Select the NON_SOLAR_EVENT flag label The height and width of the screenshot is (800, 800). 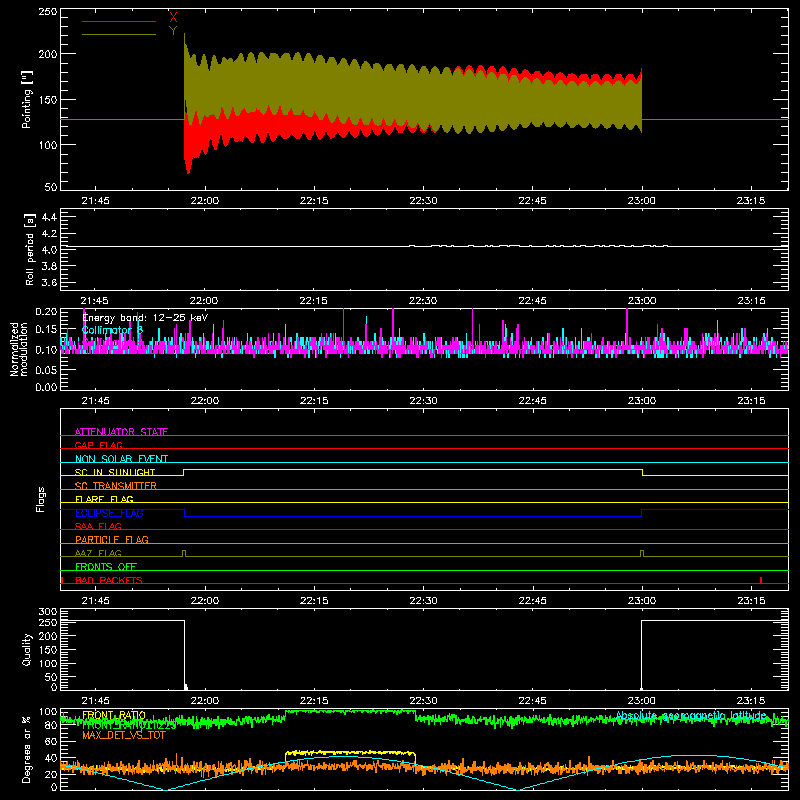[121, 459]
